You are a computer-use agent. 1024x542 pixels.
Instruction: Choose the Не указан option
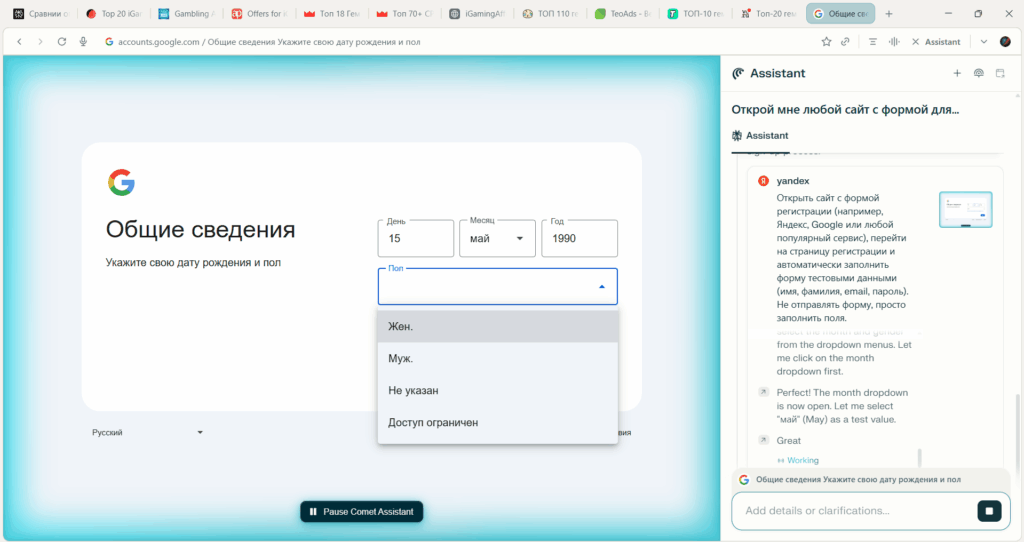click(x=498, y=391)
